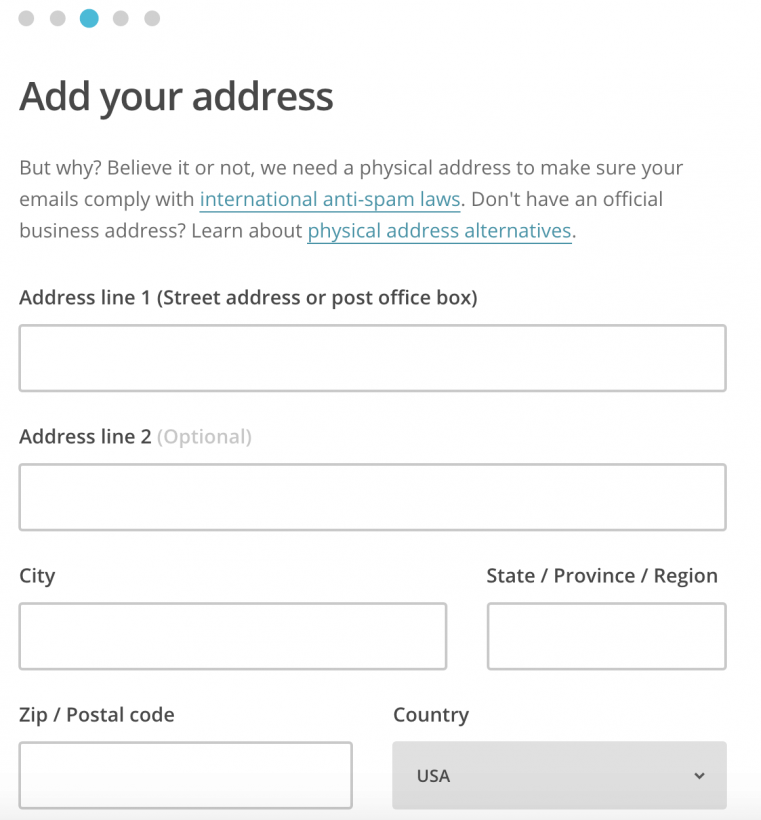The width and height of the screenshot is (761, 820).
Task: Click the City input box
Action: click(x=232, y=636)
